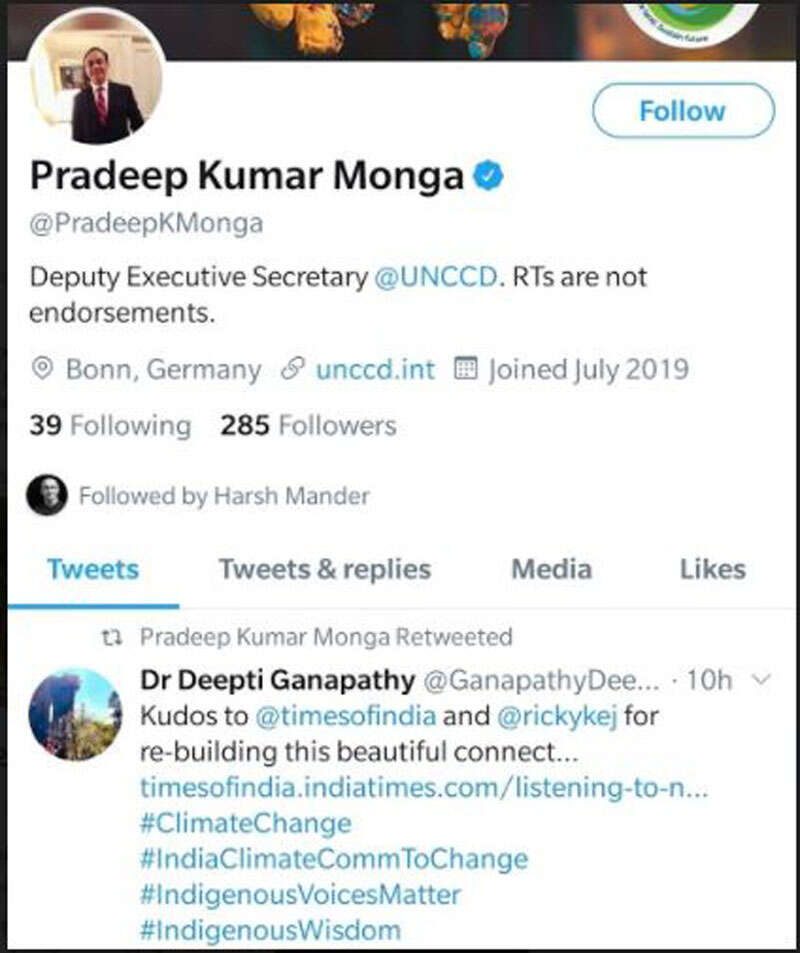Select the Media tab
The image size is (800, 953).
coord(551,570)
